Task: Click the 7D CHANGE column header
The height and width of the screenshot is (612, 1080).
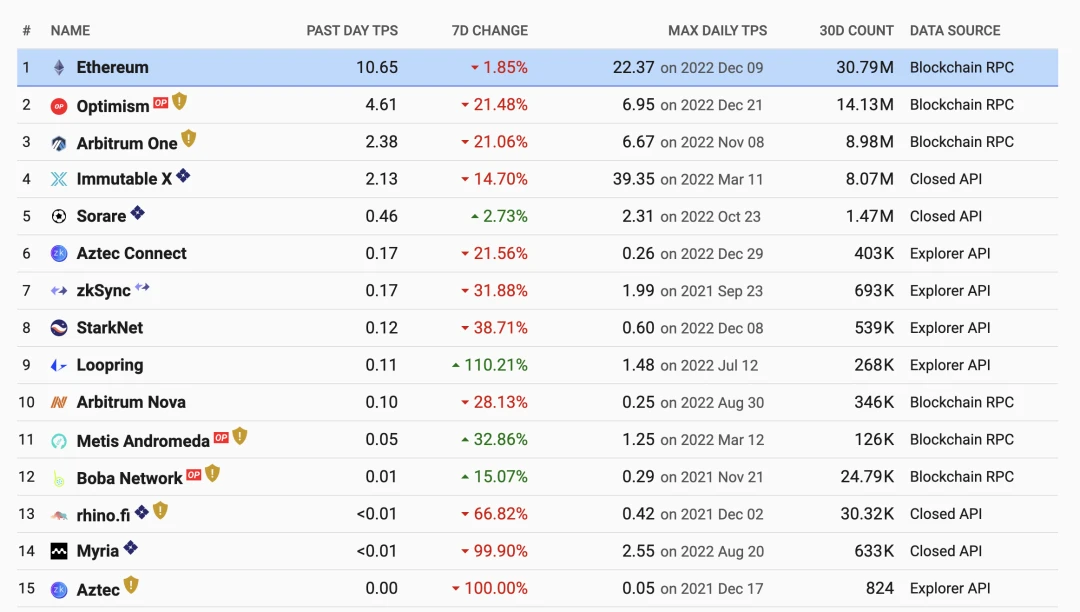Action: click(490, 30)
